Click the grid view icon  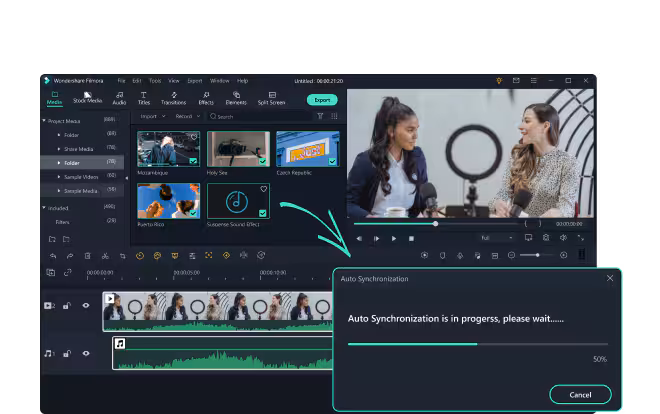point(334,116)
